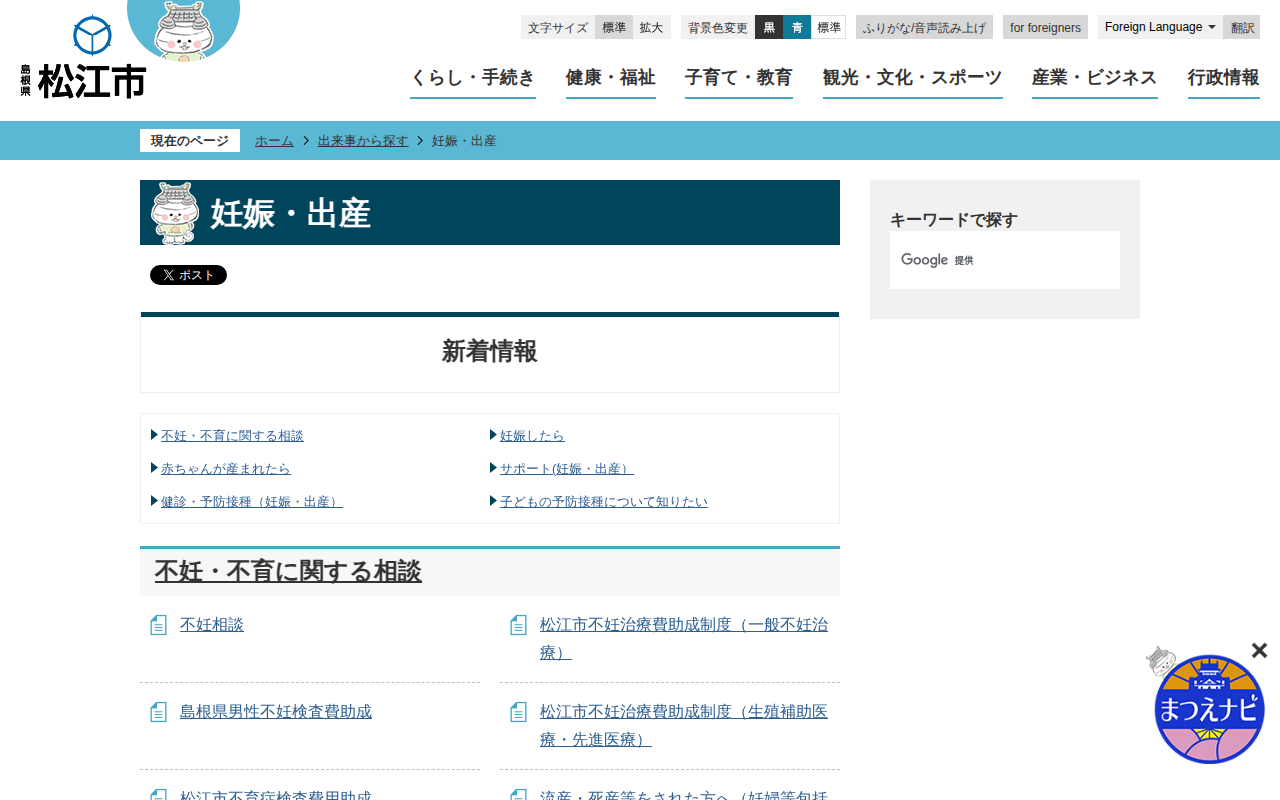1280x800 pixels.
Task: Jump to 妊娠したら anchor link
Action: (x=532, y=436)
